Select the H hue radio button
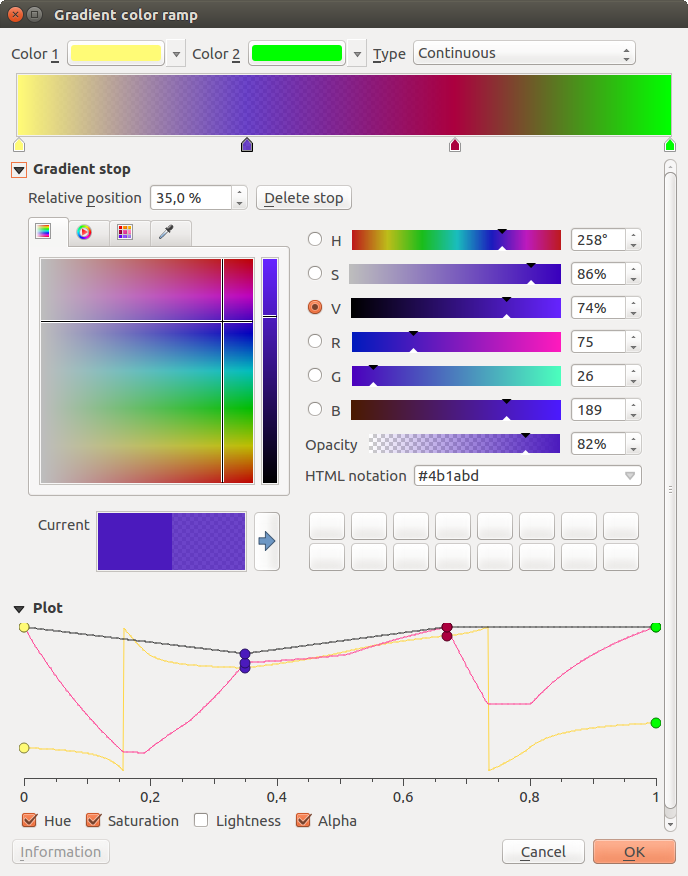This screenshot has width=688, height=876. pyautogui.click(x=315, y=240)
